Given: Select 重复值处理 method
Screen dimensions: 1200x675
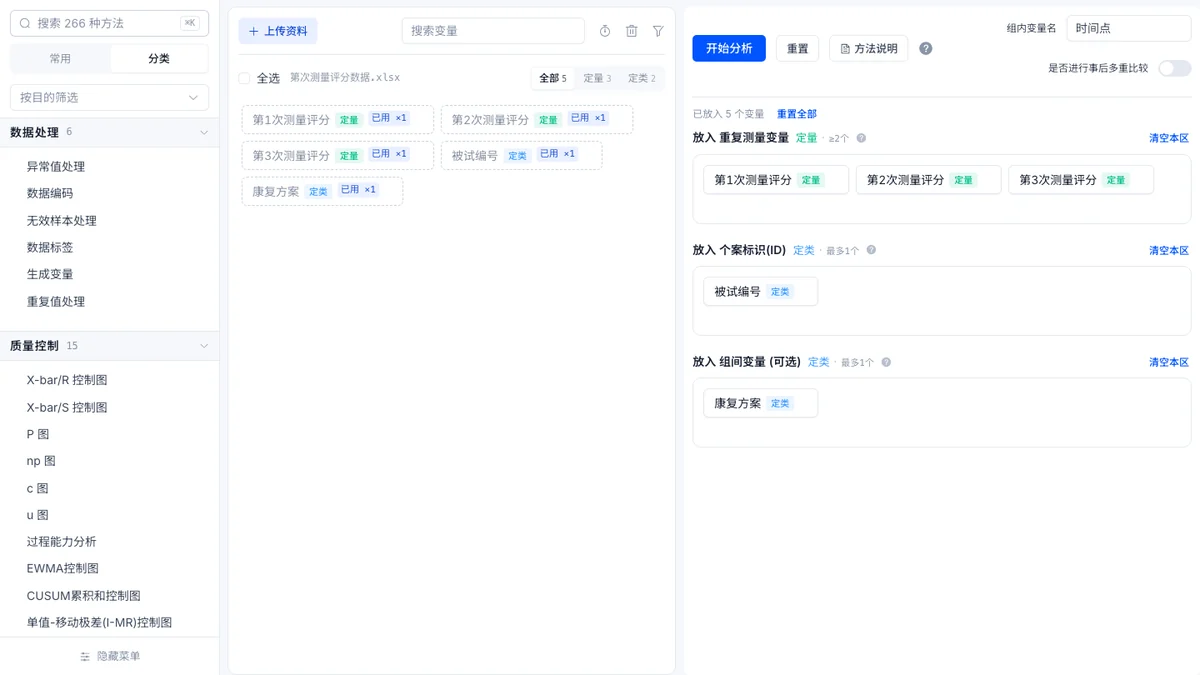Looking at the screenshot, I should (x=56, y=302).
